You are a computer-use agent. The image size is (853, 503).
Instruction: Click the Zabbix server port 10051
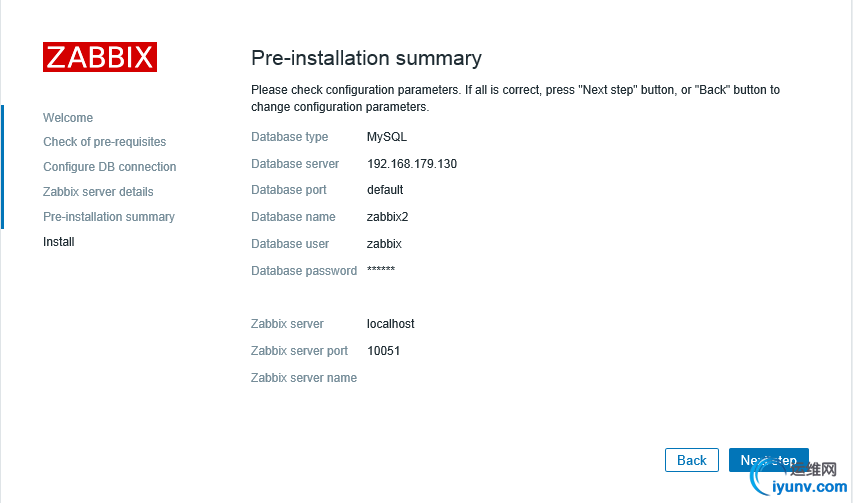384,351
